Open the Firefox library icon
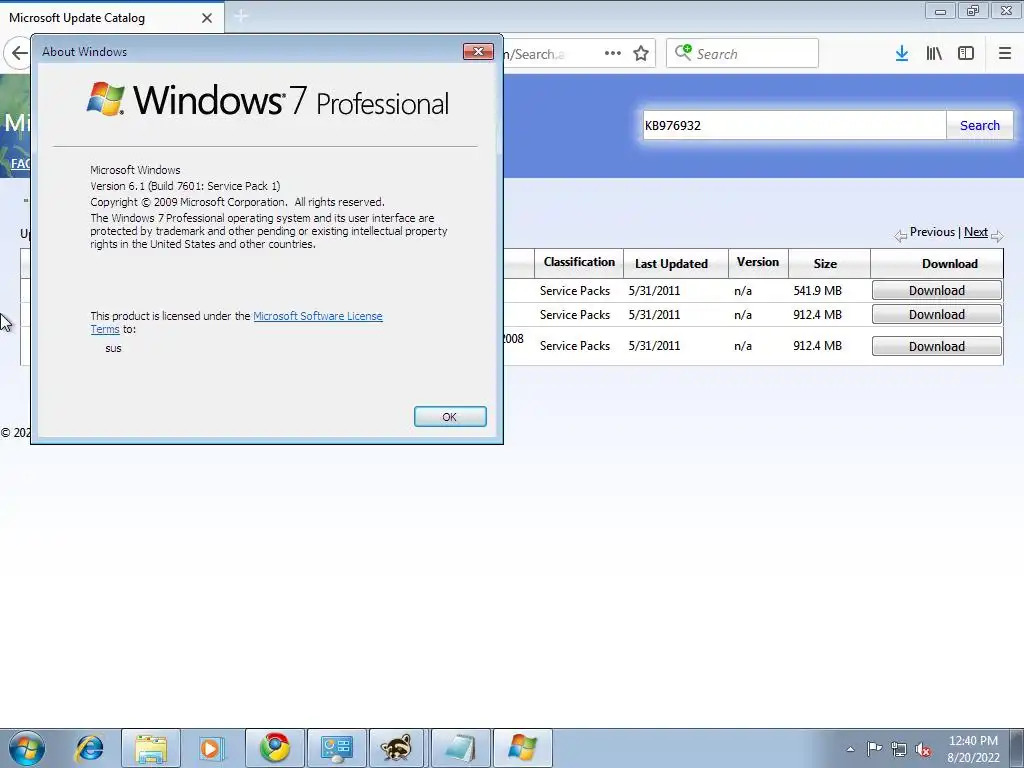 tap(934, 54)
